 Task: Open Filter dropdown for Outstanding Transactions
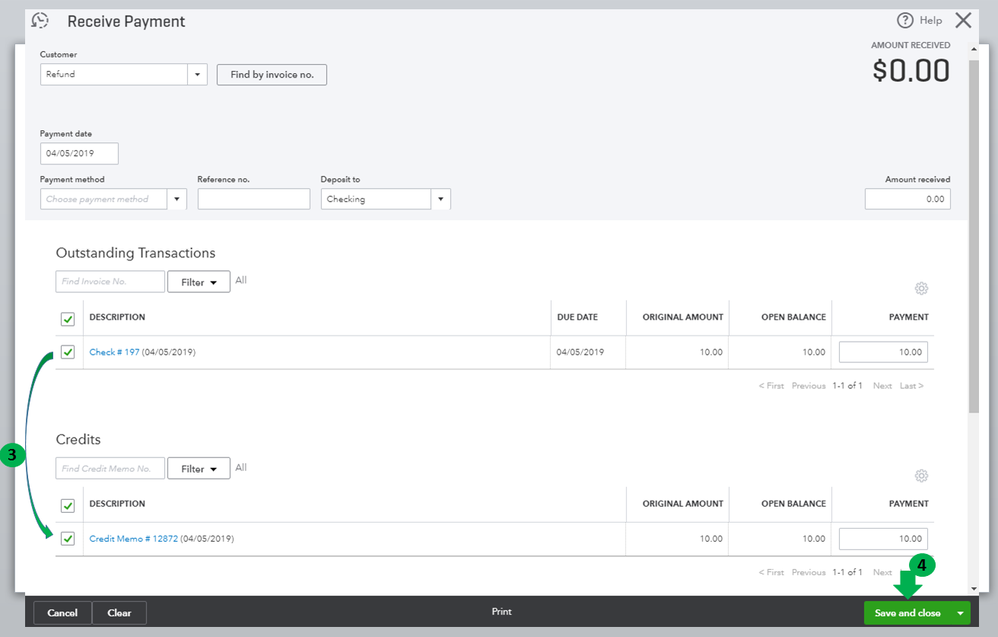198,282
